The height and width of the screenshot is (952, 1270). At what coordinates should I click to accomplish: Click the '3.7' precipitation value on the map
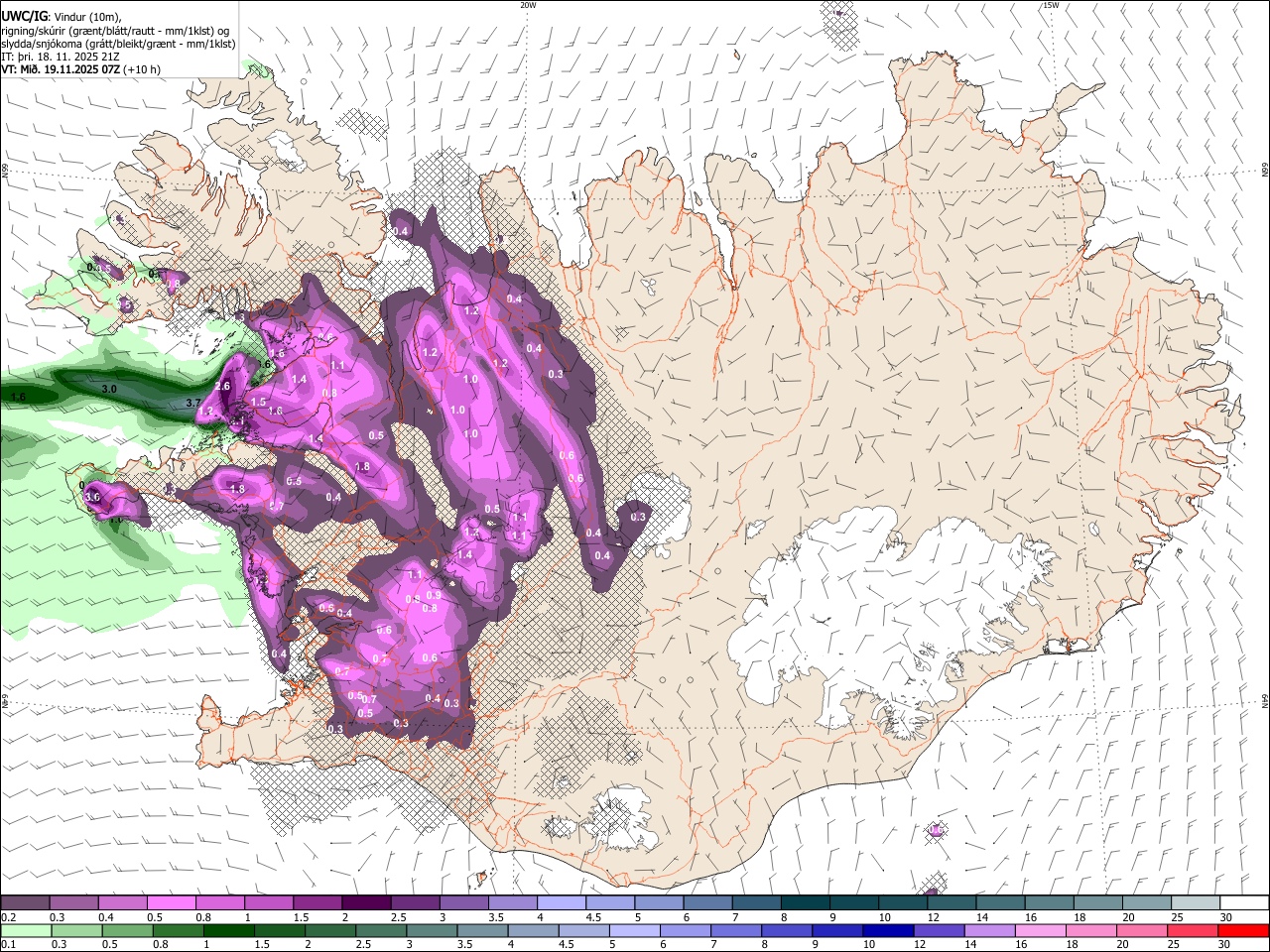193,403
